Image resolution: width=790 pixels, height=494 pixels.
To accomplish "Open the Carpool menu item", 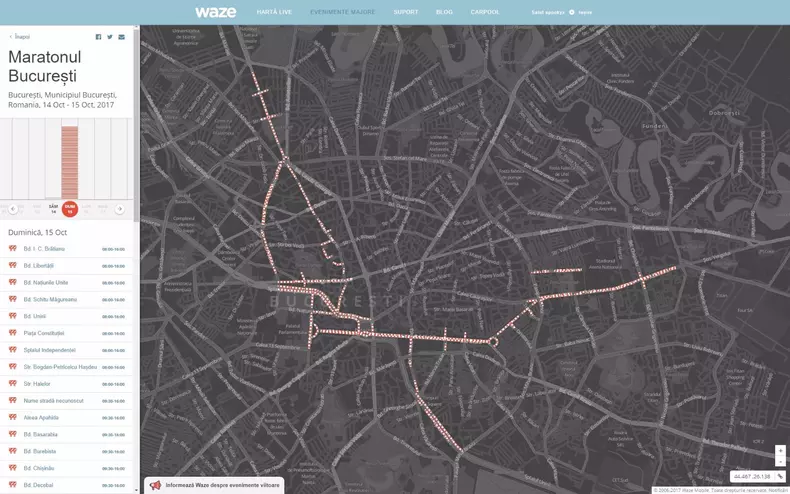I will [x=485, y=12].
